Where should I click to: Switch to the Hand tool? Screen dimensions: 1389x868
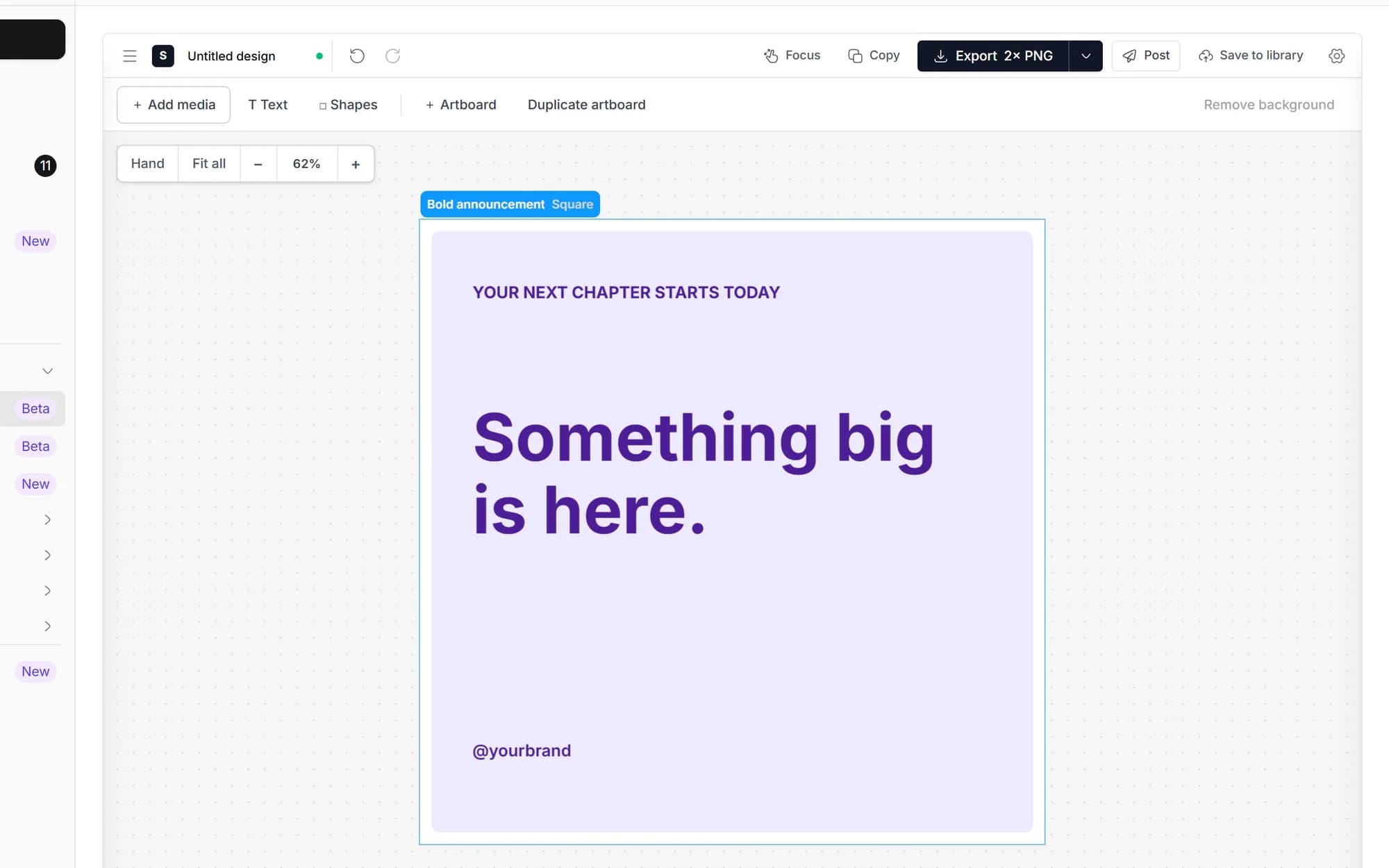148,164
